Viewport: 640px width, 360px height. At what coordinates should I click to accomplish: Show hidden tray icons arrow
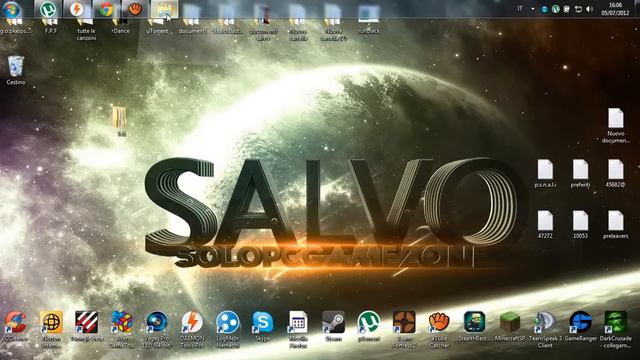click(533, 9)
